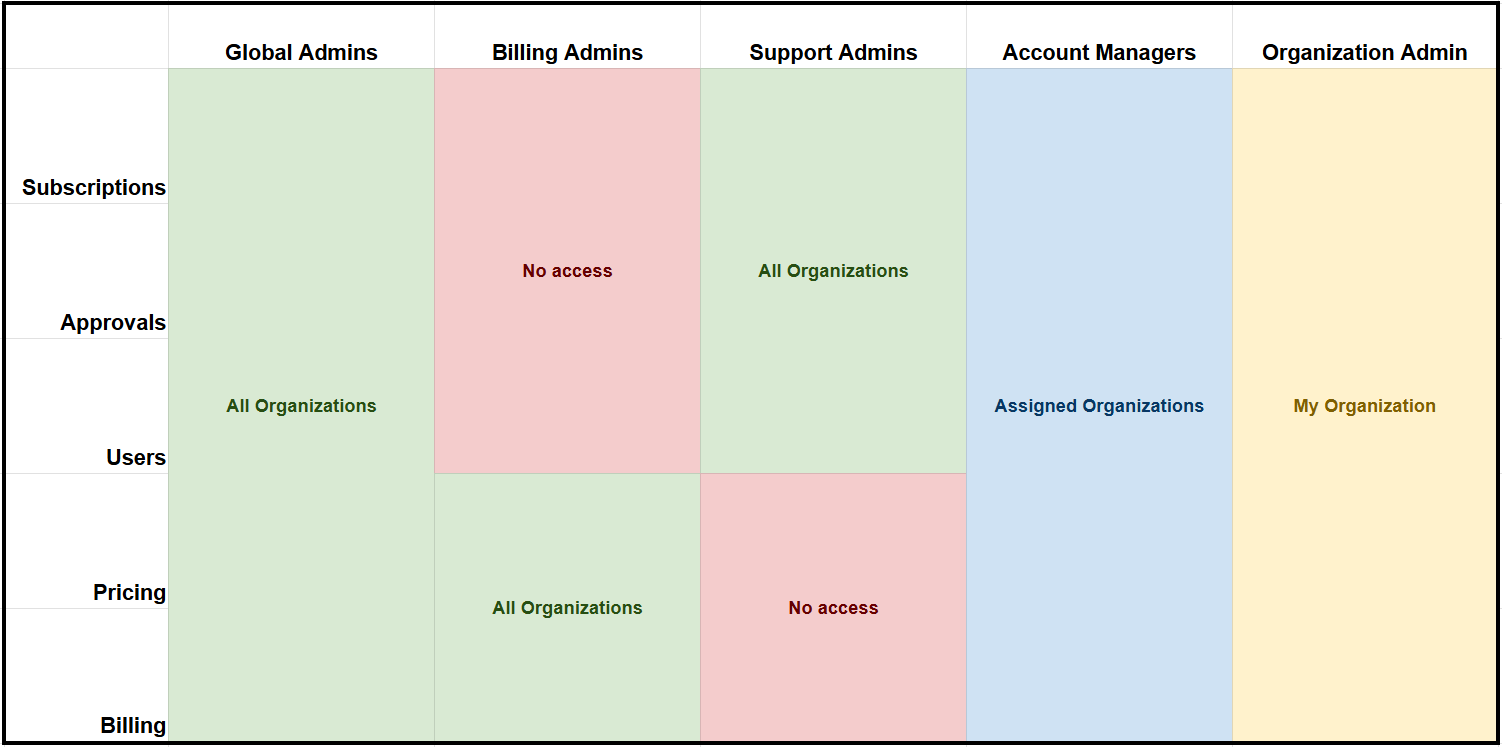
Task: Select the Billing row label
Action: click(x=133, y=725)
